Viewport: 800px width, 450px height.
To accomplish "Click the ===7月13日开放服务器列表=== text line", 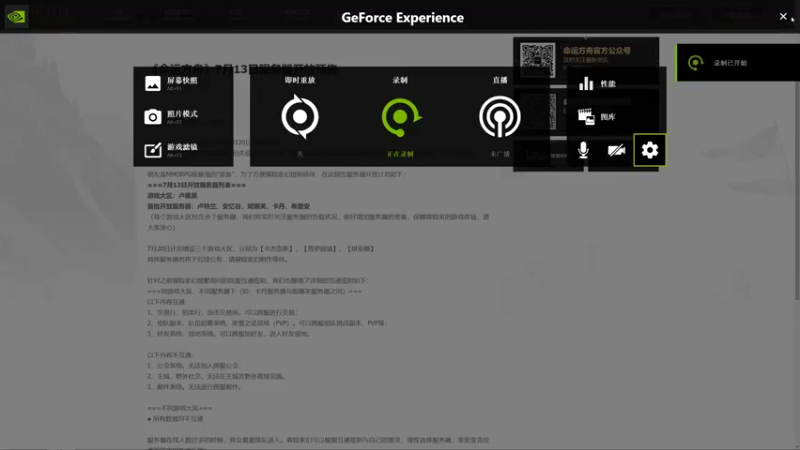I will click(x=196, y=185).
